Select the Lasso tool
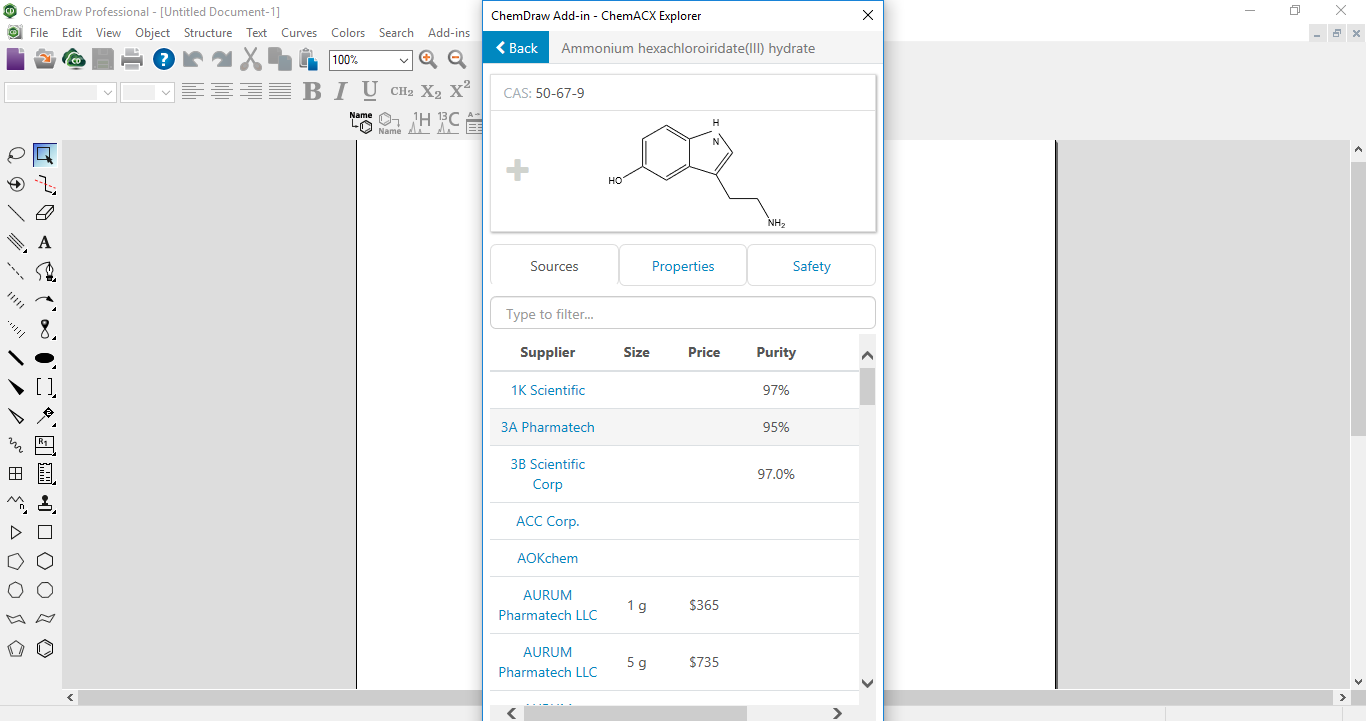The height and width of the screenshot is (721, 1366). click(x=16, y=155)
